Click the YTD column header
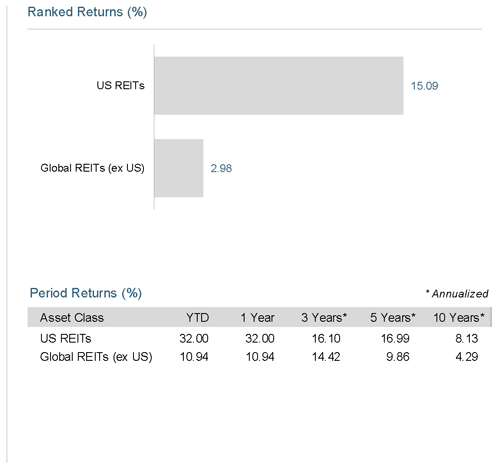 [197, 318]
